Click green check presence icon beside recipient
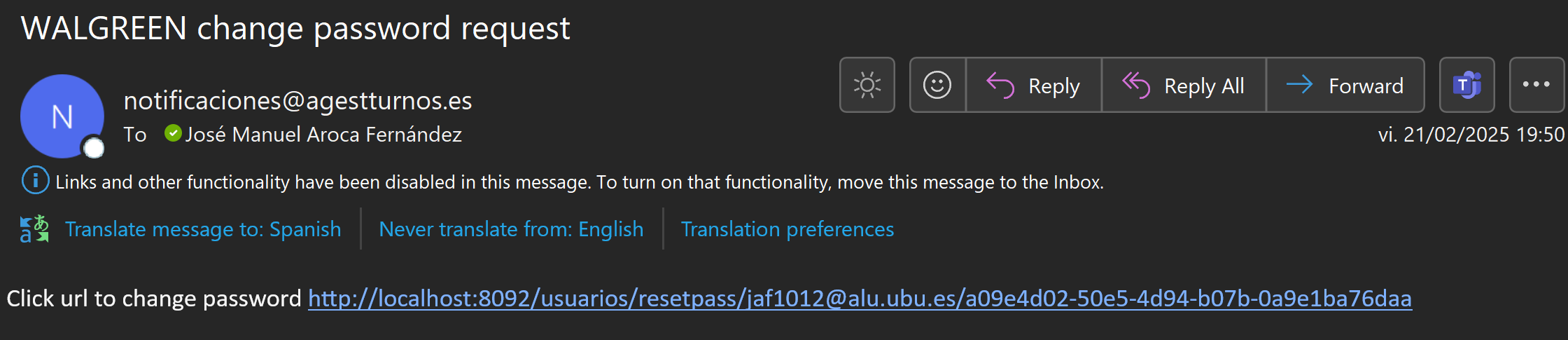 (x=173, y=133)
